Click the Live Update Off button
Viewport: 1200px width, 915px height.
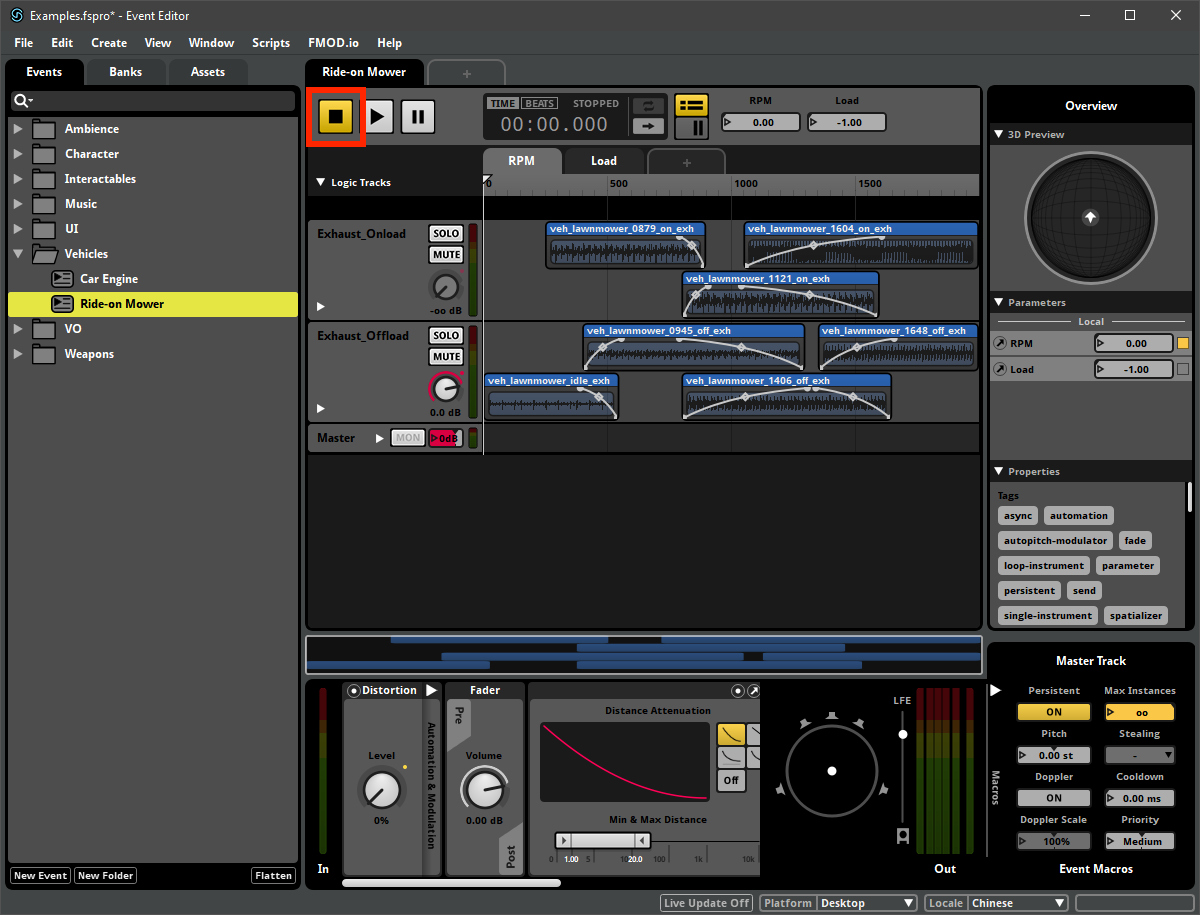[706, 902]
